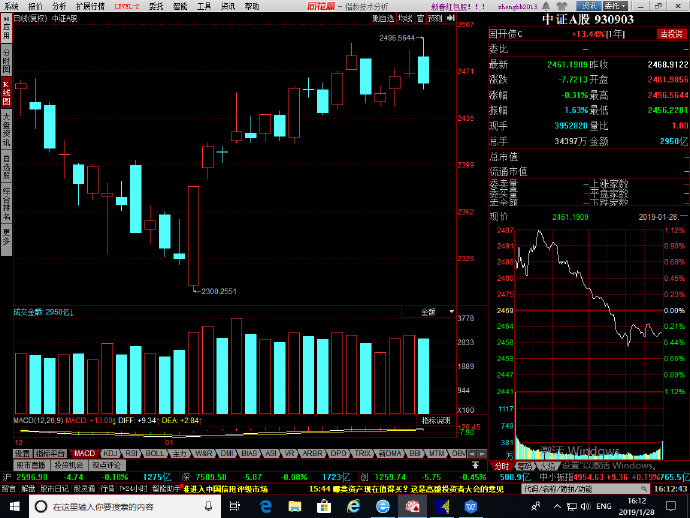690x518 pixels.
Task: Open the 智能 menu
Action: (180, 6)
